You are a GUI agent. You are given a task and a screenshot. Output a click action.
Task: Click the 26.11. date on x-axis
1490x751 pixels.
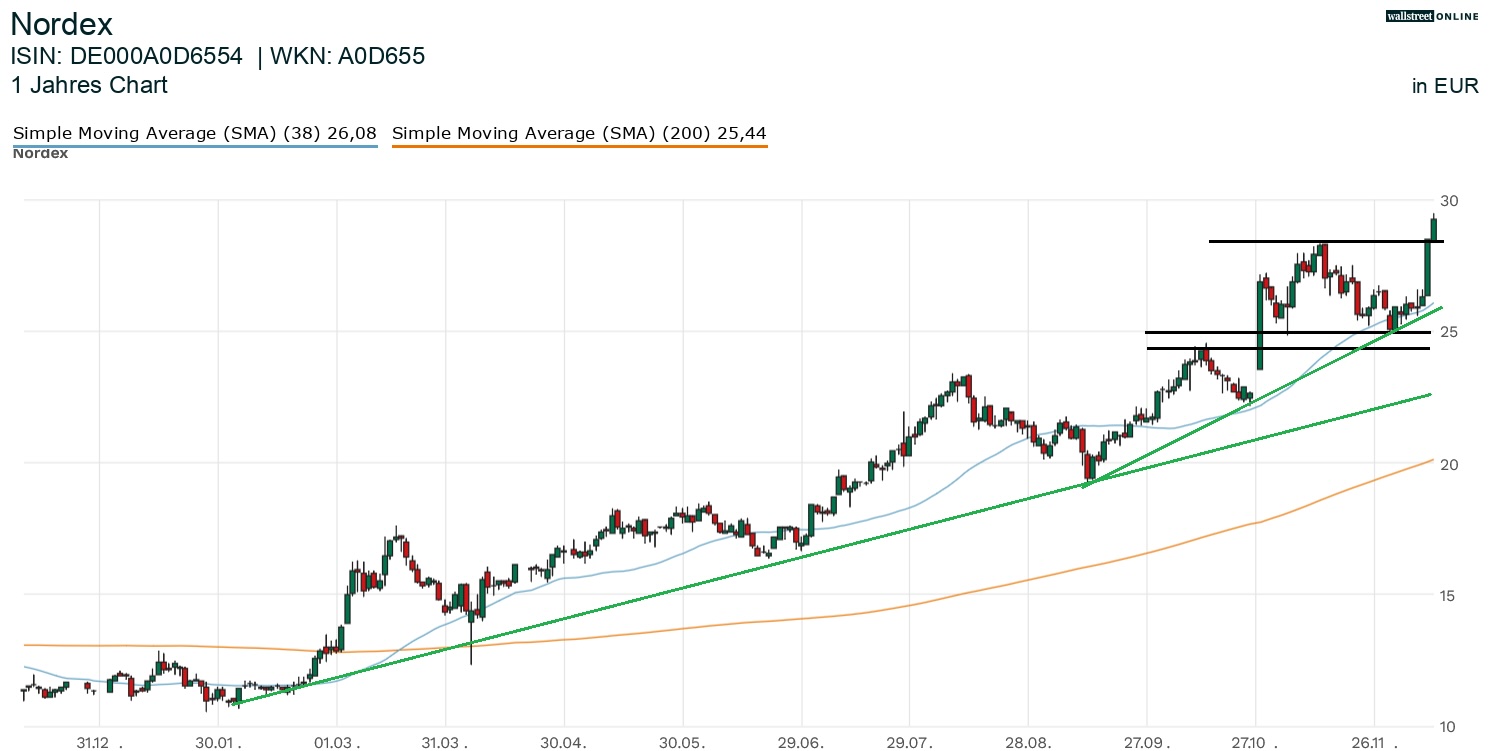pos(1374,743)
